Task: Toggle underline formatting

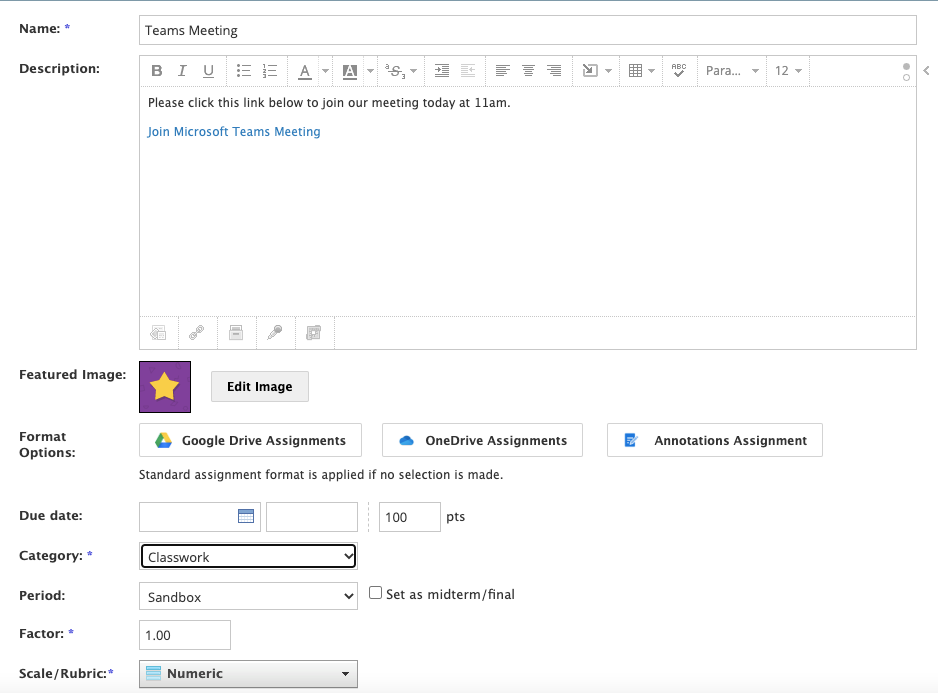Action: (208, 71)
